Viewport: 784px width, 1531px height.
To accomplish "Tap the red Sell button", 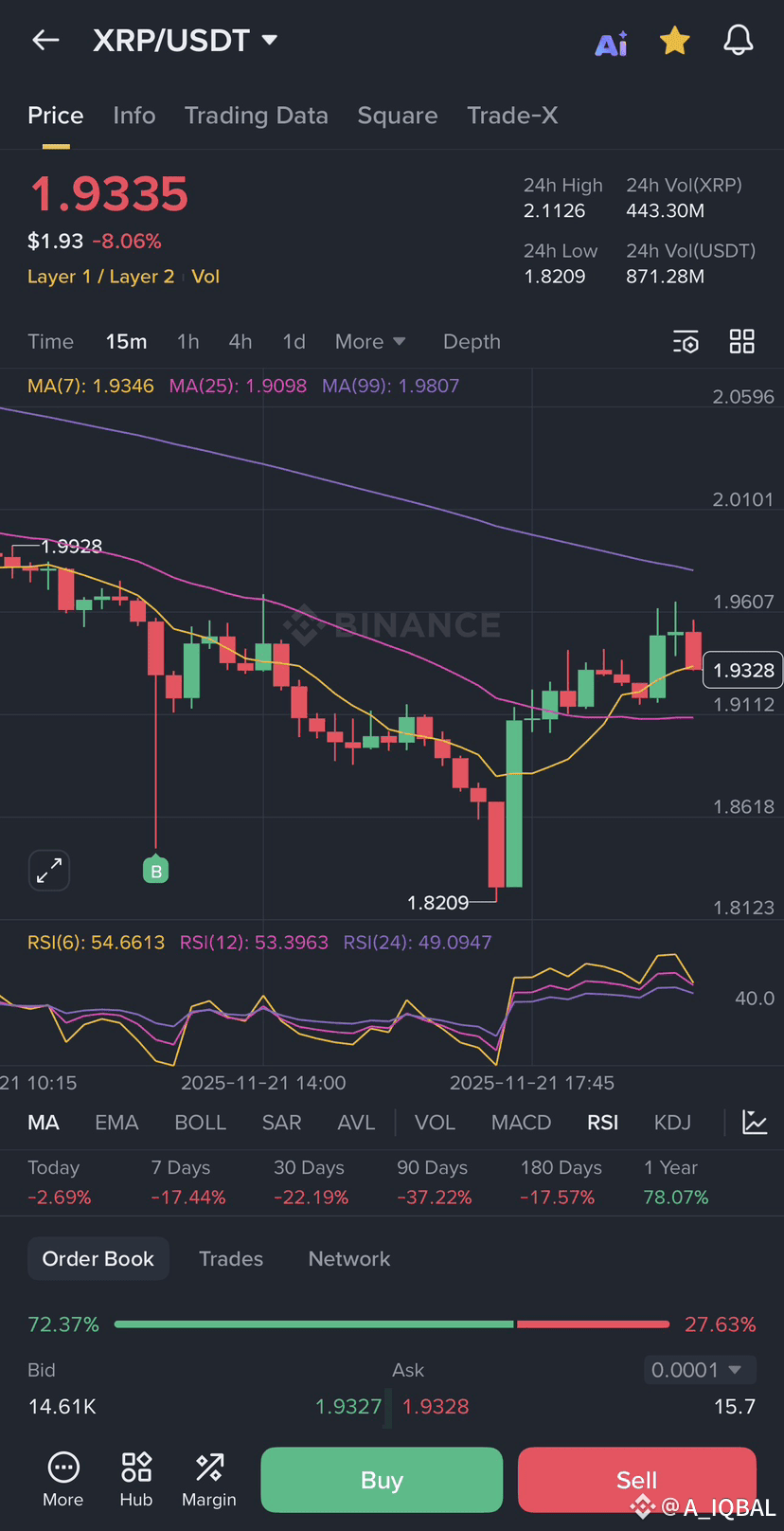I will coord(637,1480).
